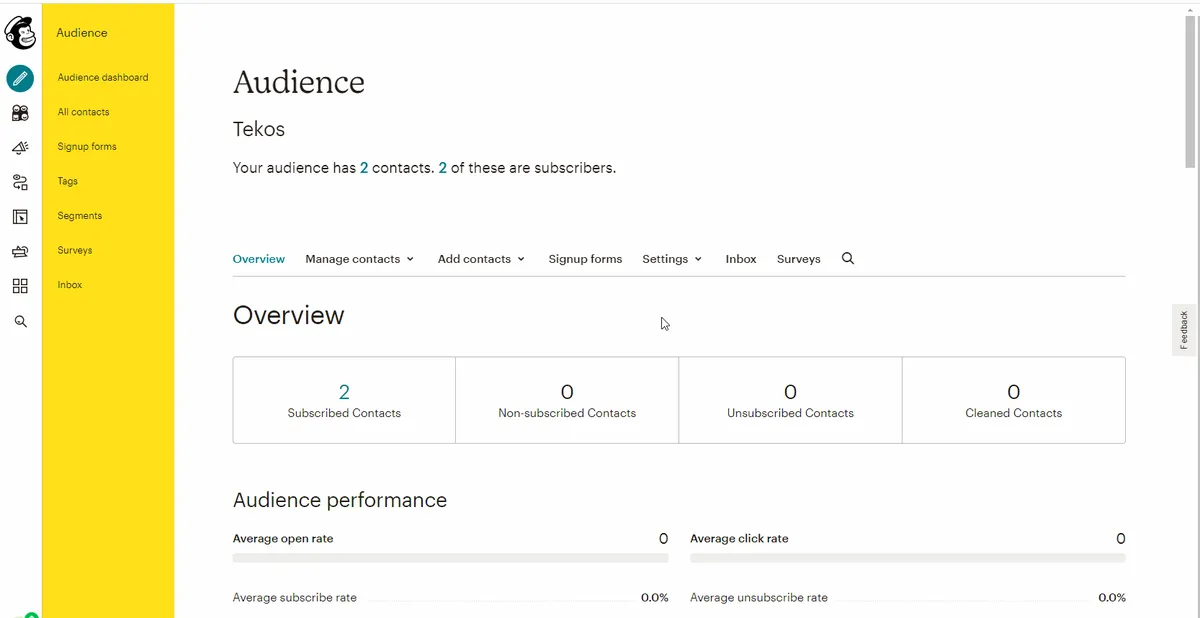Image resolution: width=1200 pixels, height=618 pixels.
Task: Open the Inbox tab in audience navigation
Action: 740,258
